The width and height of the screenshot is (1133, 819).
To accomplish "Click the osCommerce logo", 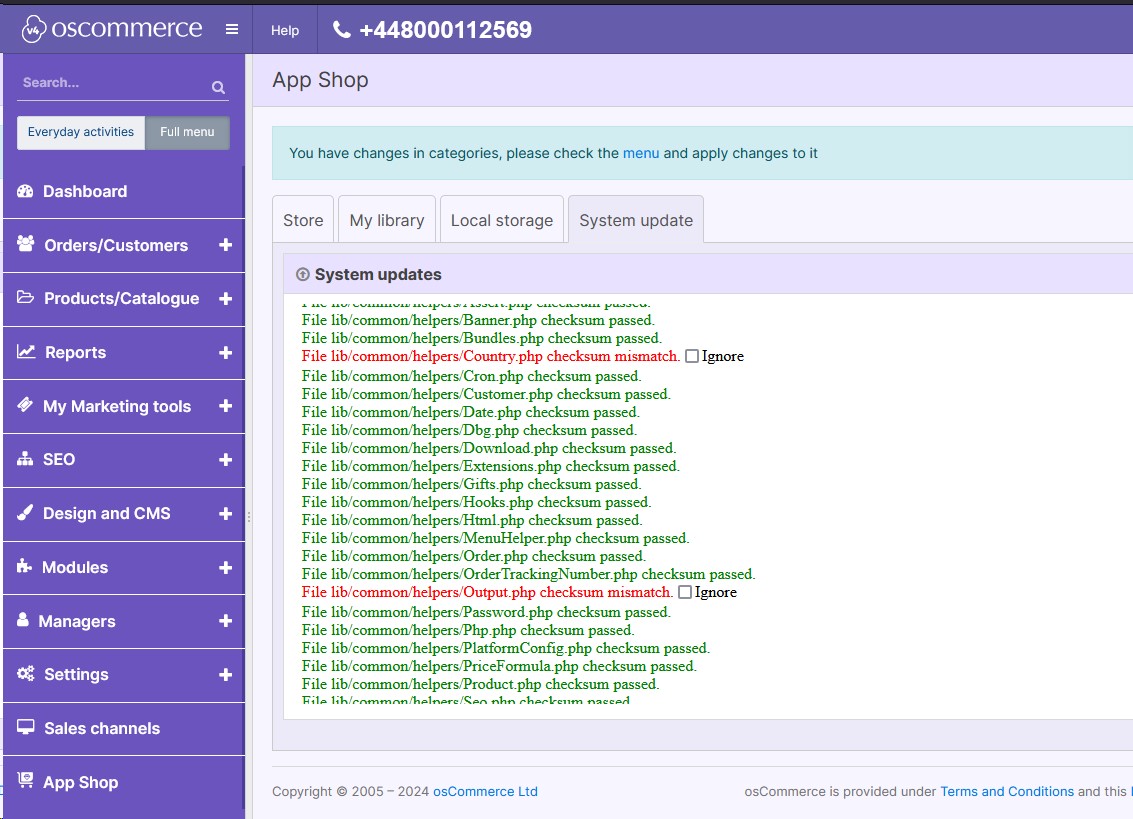I will point(111,29).
